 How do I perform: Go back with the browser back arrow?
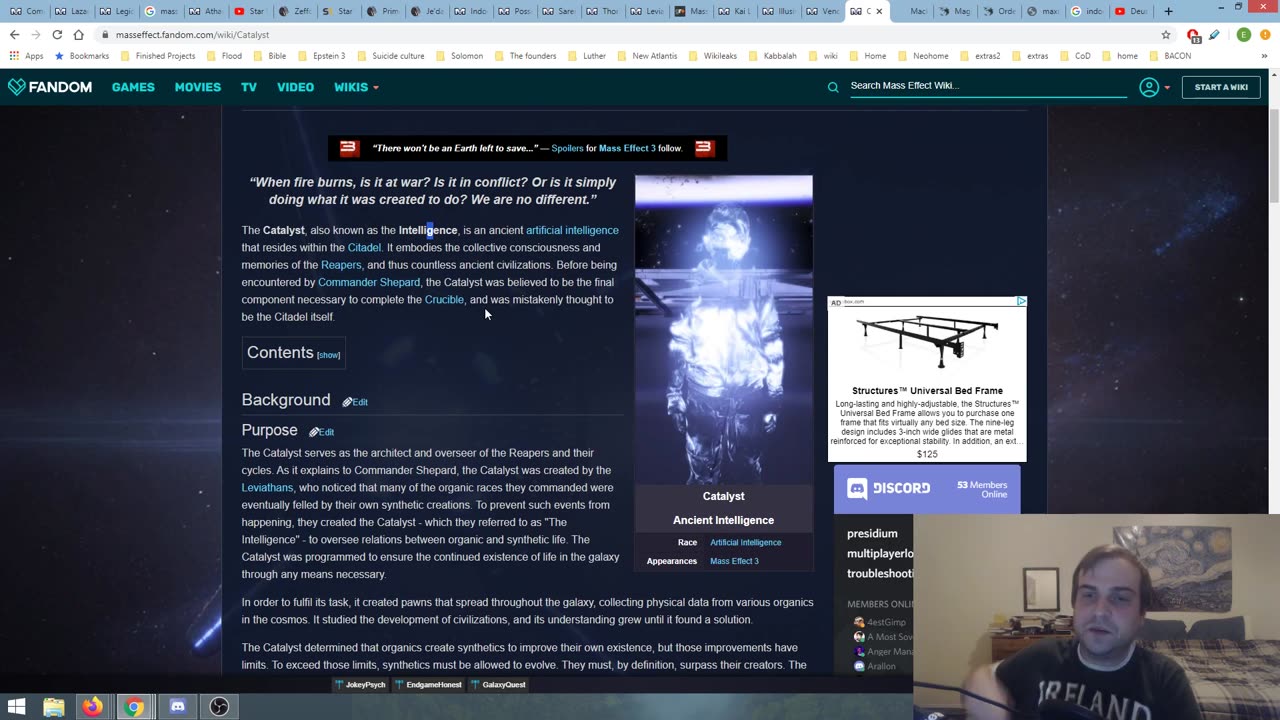tap(14, 34)
